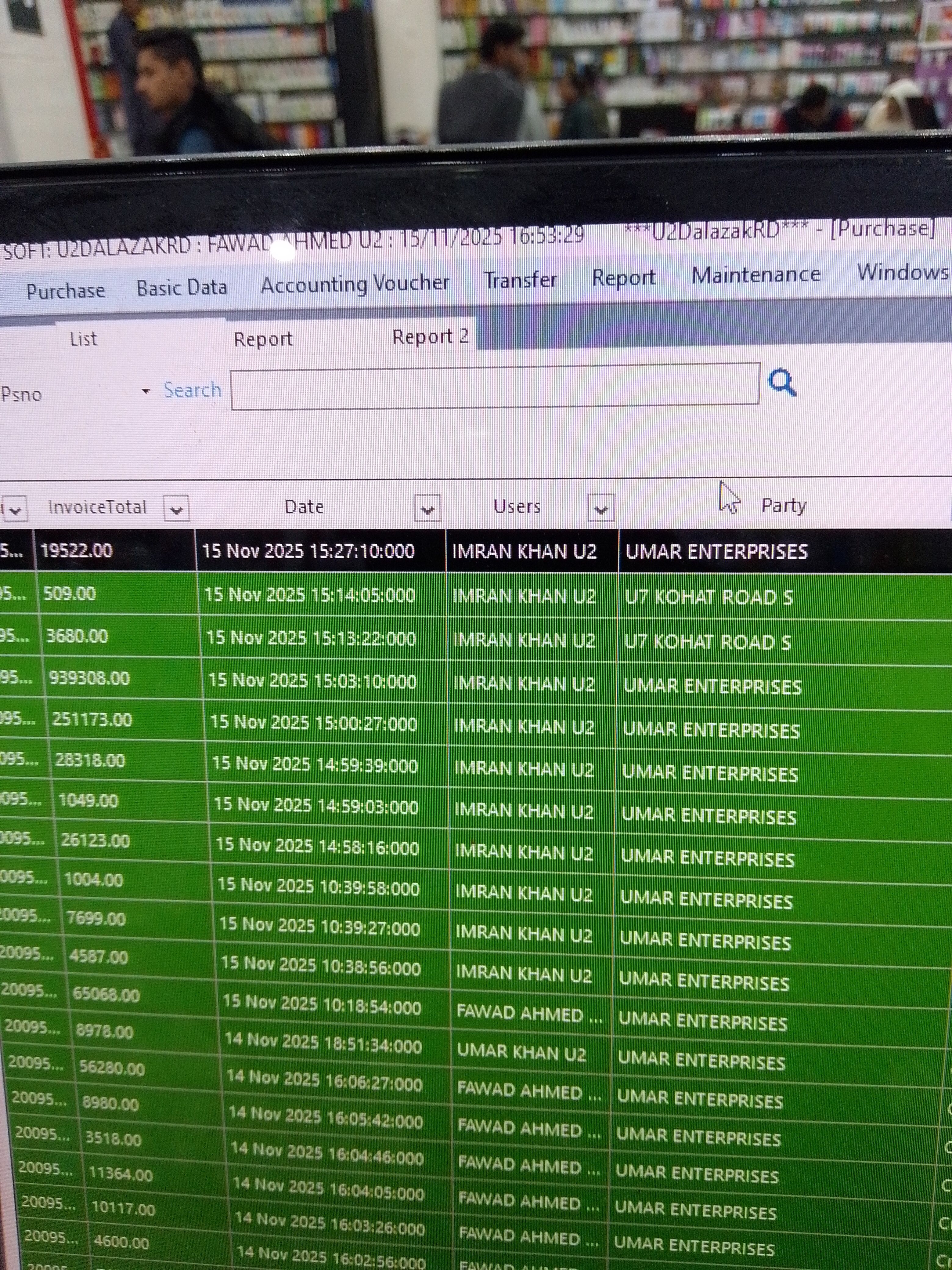Viewport: 952px width, 1270px height.
Task: Click the magnifier search icon
Action: click(x=781, y=383)
